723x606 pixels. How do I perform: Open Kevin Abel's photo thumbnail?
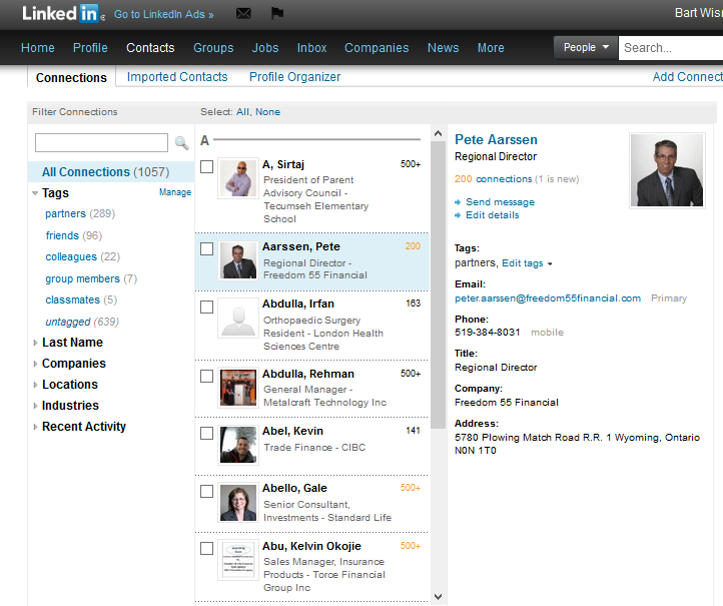238,445
